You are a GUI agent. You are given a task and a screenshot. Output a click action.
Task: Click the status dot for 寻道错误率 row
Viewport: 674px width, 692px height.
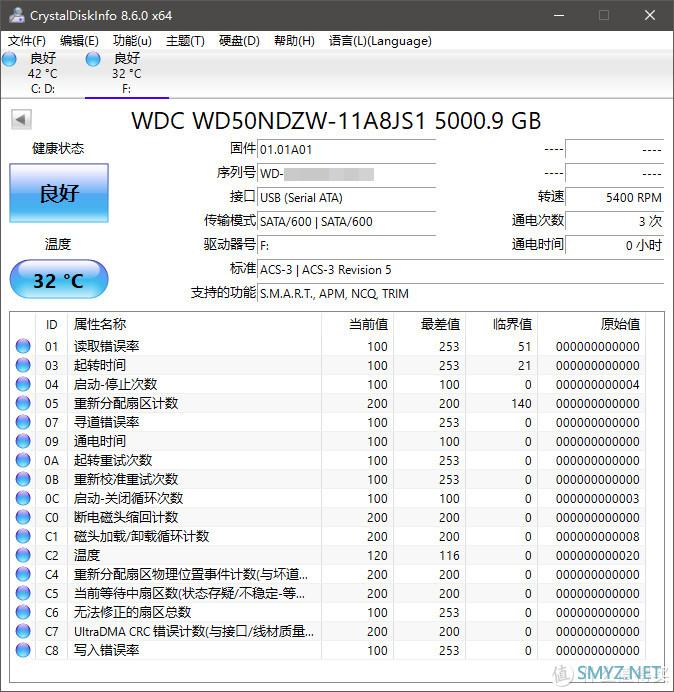coord(23,422)
